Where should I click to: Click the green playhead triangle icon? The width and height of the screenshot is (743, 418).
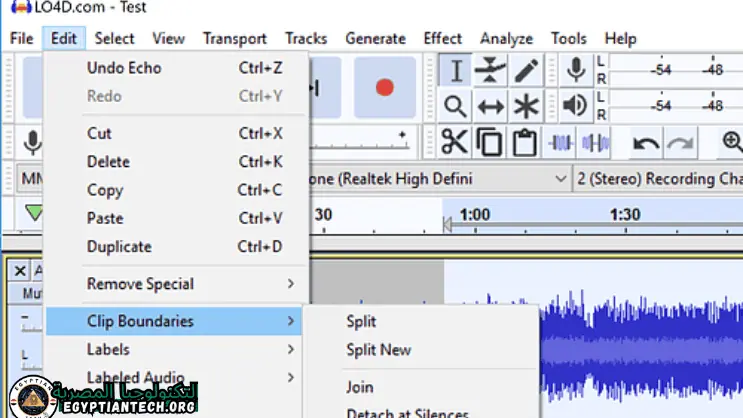tap(34, 213)
